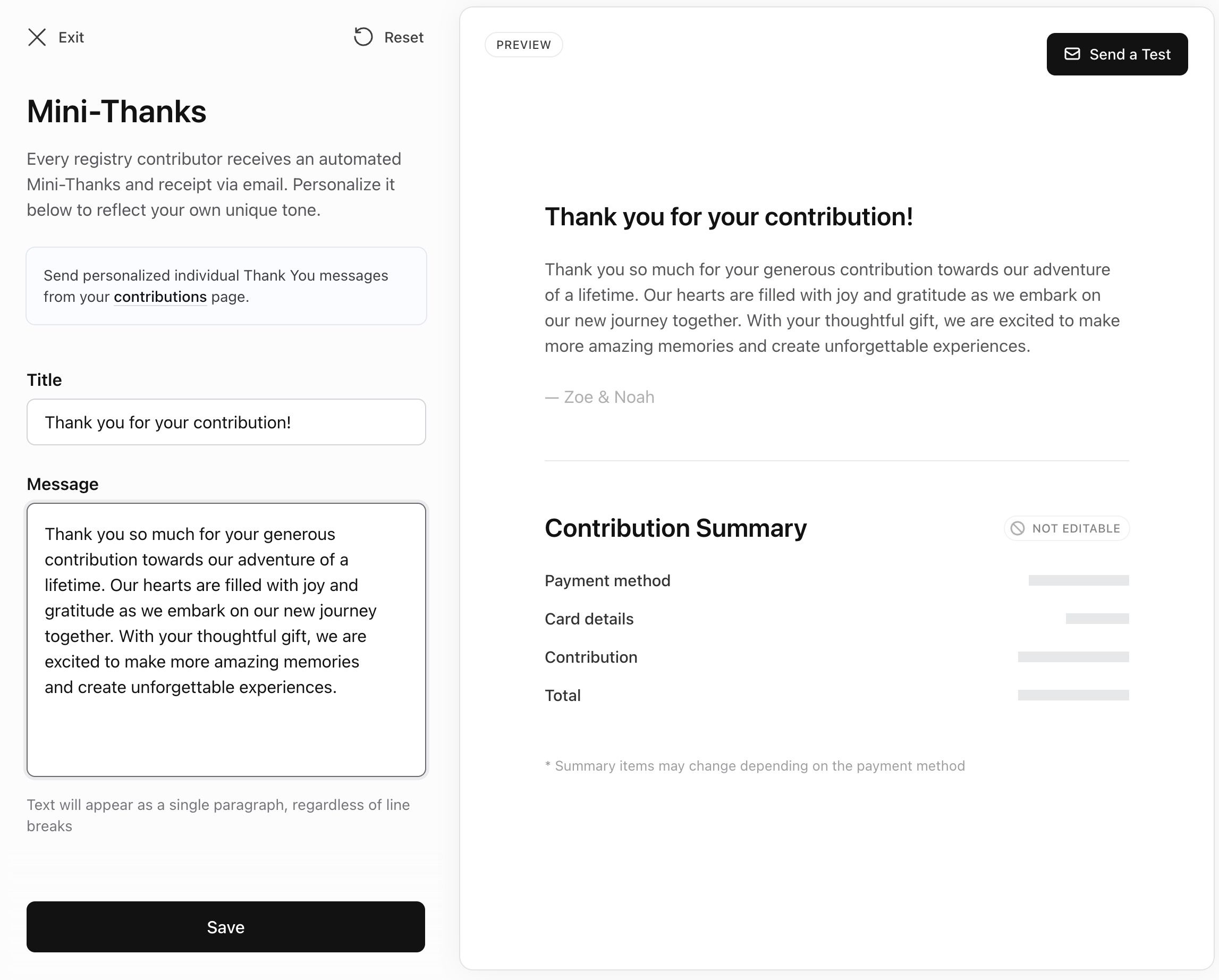Click the Exit label text
This screenshot has width=1219, height=980.
point(71,37)
